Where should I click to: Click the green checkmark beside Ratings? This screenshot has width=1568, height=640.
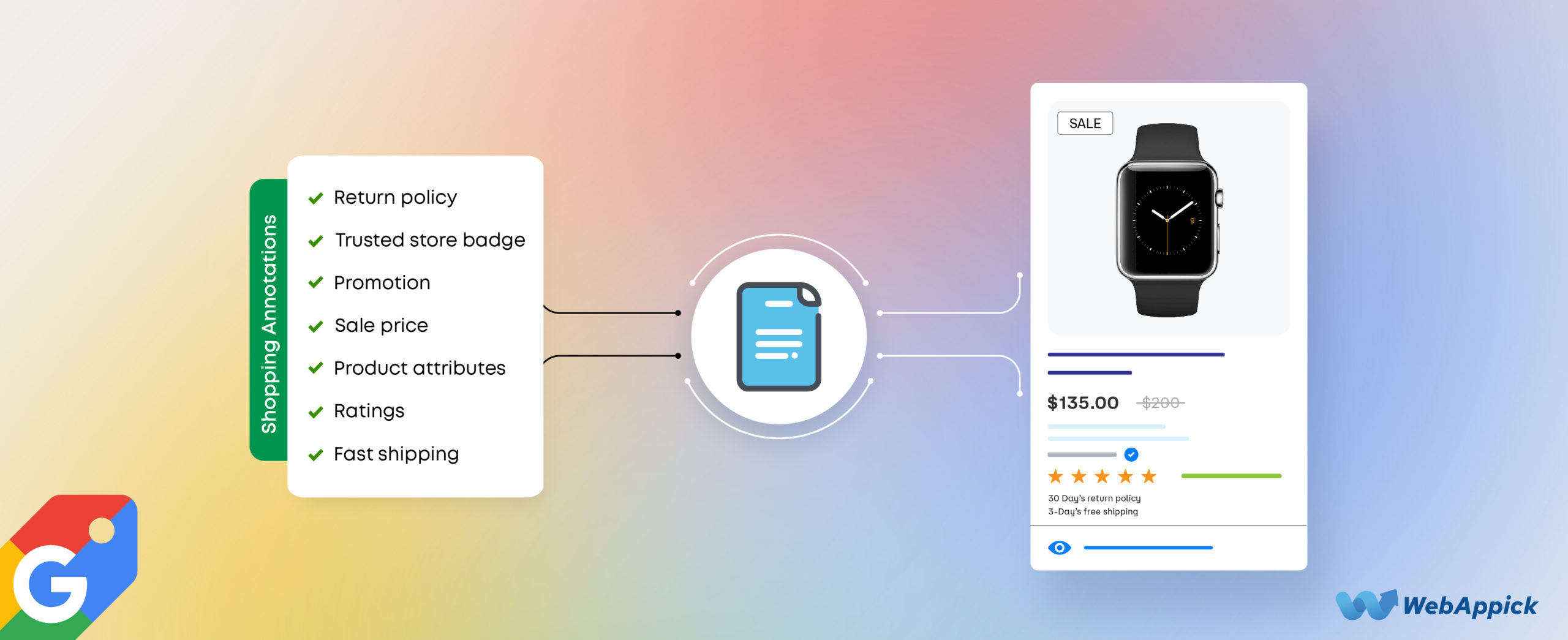click(315, 412)
